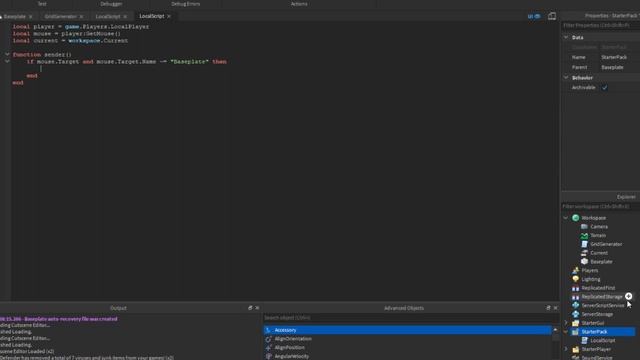Click the "Baseplate" string in the code
This screenshot has height=360, width=640.
tap(189, 62)
